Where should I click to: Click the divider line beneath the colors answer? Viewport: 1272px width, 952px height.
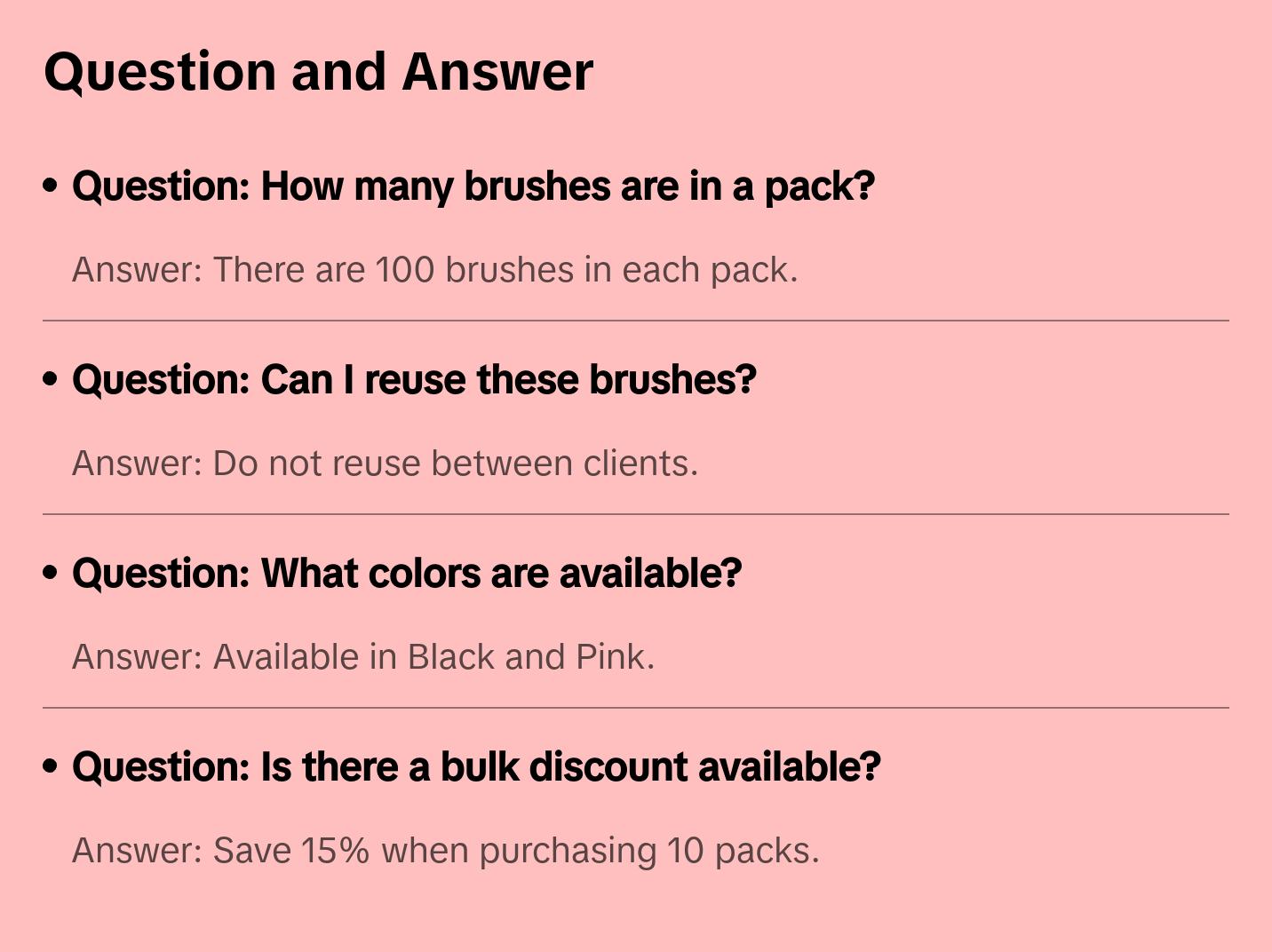pos(636,708)
